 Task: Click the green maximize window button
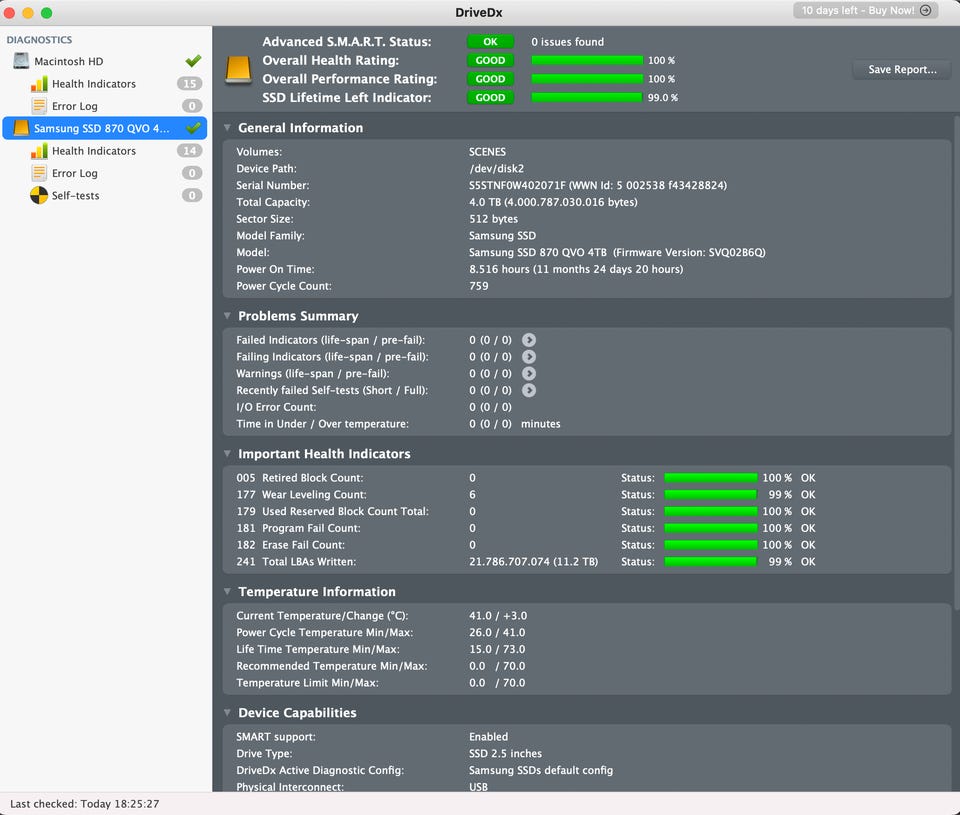[47, 12]
